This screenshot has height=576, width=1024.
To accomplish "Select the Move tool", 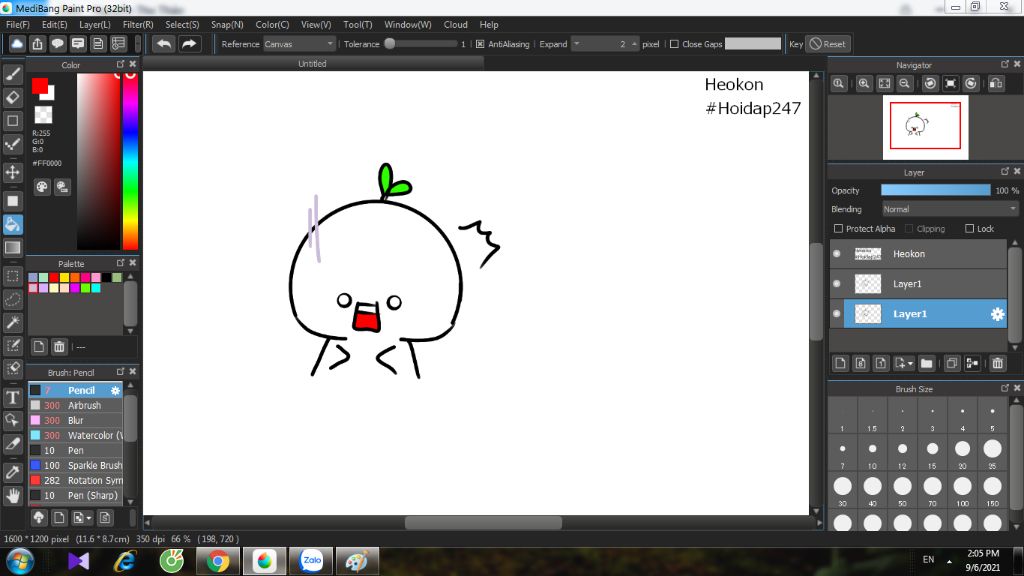I will click(x=12, y=172).
